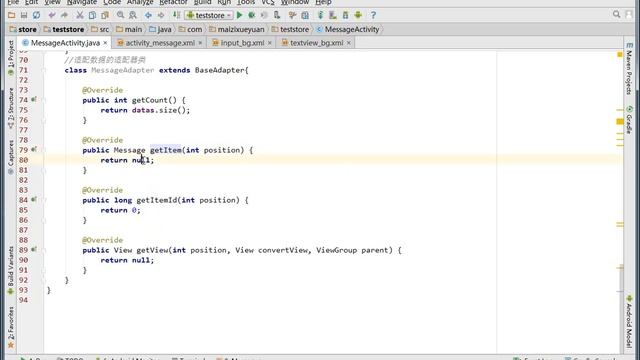This screenshot has width=640, height=360.
Task: Toggle the Gradle side panel
Action: point(629,120)
